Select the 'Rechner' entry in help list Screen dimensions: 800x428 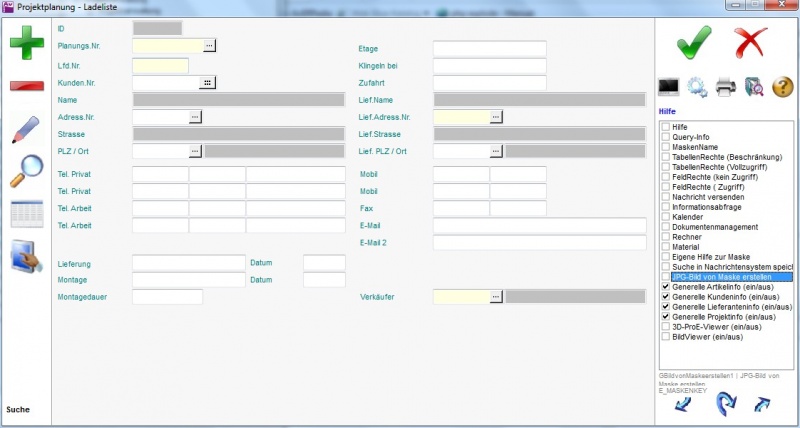point(688,237)
